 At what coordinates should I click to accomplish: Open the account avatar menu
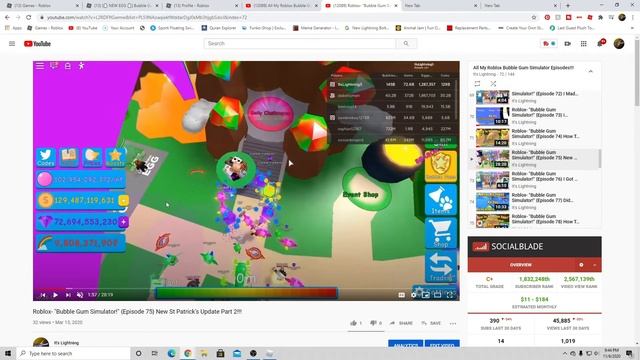[x=619, y=44]
